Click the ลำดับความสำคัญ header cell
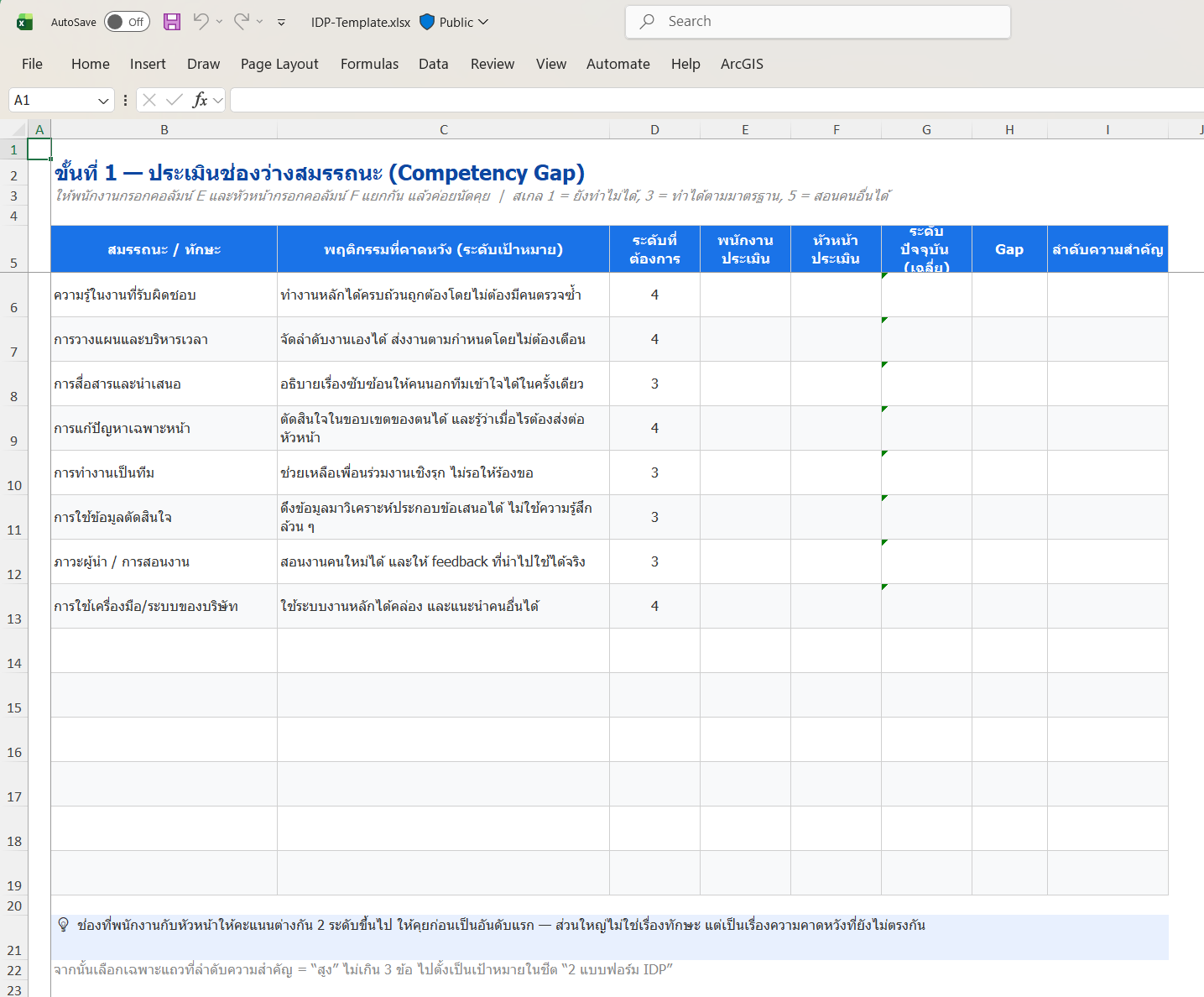The height and width of the screenshot is (997, 1204). coord(1108,249)
